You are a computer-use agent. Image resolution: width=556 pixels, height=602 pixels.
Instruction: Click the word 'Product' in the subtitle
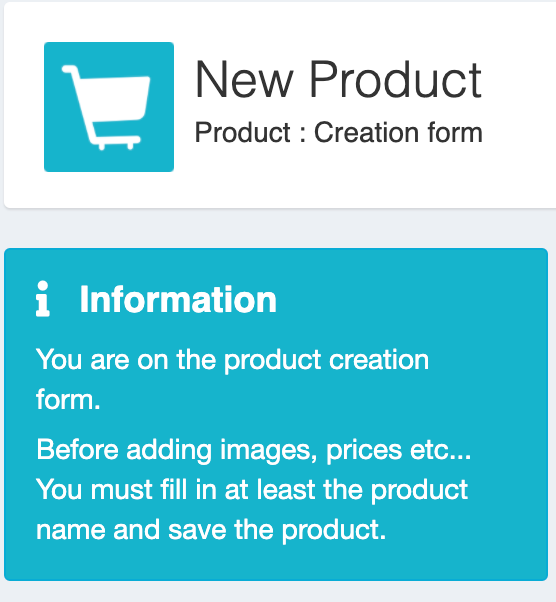(243, 132)
